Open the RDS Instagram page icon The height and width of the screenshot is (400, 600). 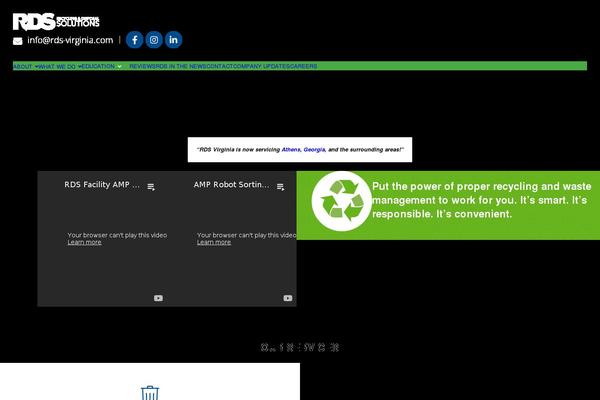pyautogui.click(x=154, y=40)
